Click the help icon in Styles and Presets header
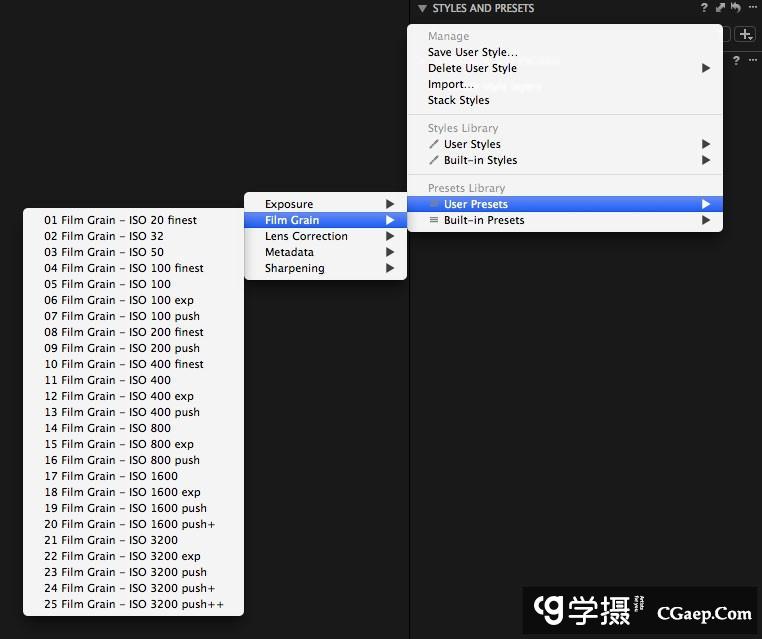The width and height of the screenshot is (762, 639). pyautogui.click(x=705, y=8)
